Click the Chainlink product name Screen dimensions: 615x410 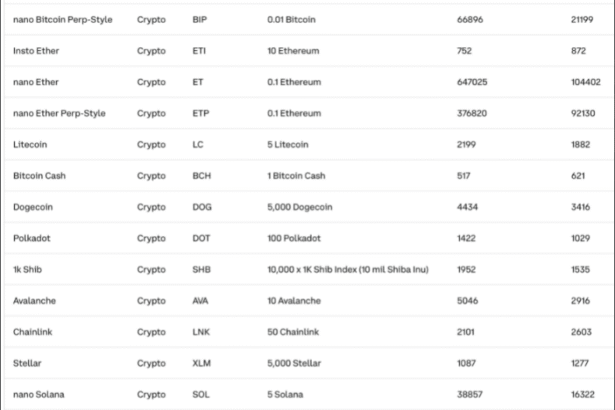tap(35, 332)
